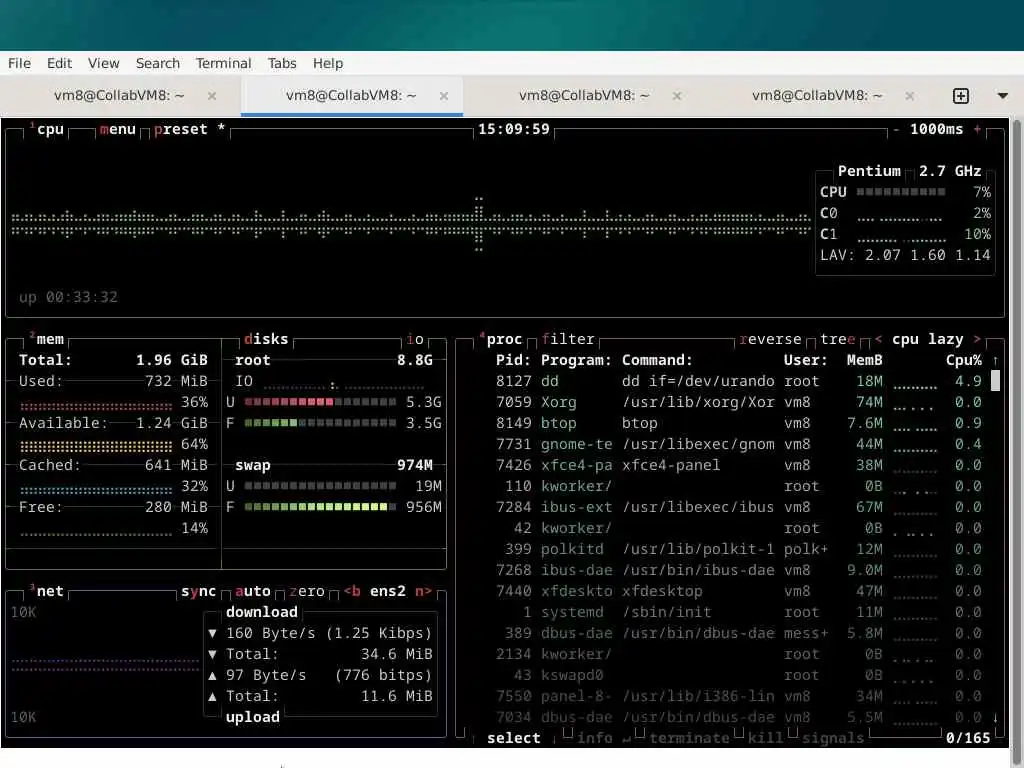Switch sort column right with > arrow
The height and width of the screenshot is (768, 1024).
click(977, 339)
